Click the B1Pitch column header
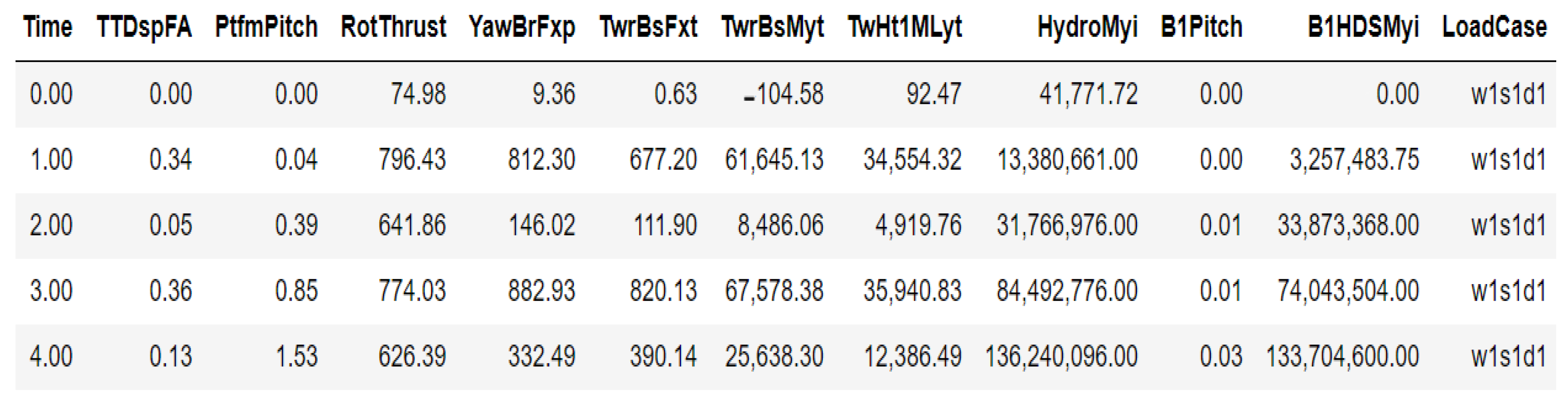Image resolution: width=1568 pixels, height=404 pixels. (x=1201, y=27)
